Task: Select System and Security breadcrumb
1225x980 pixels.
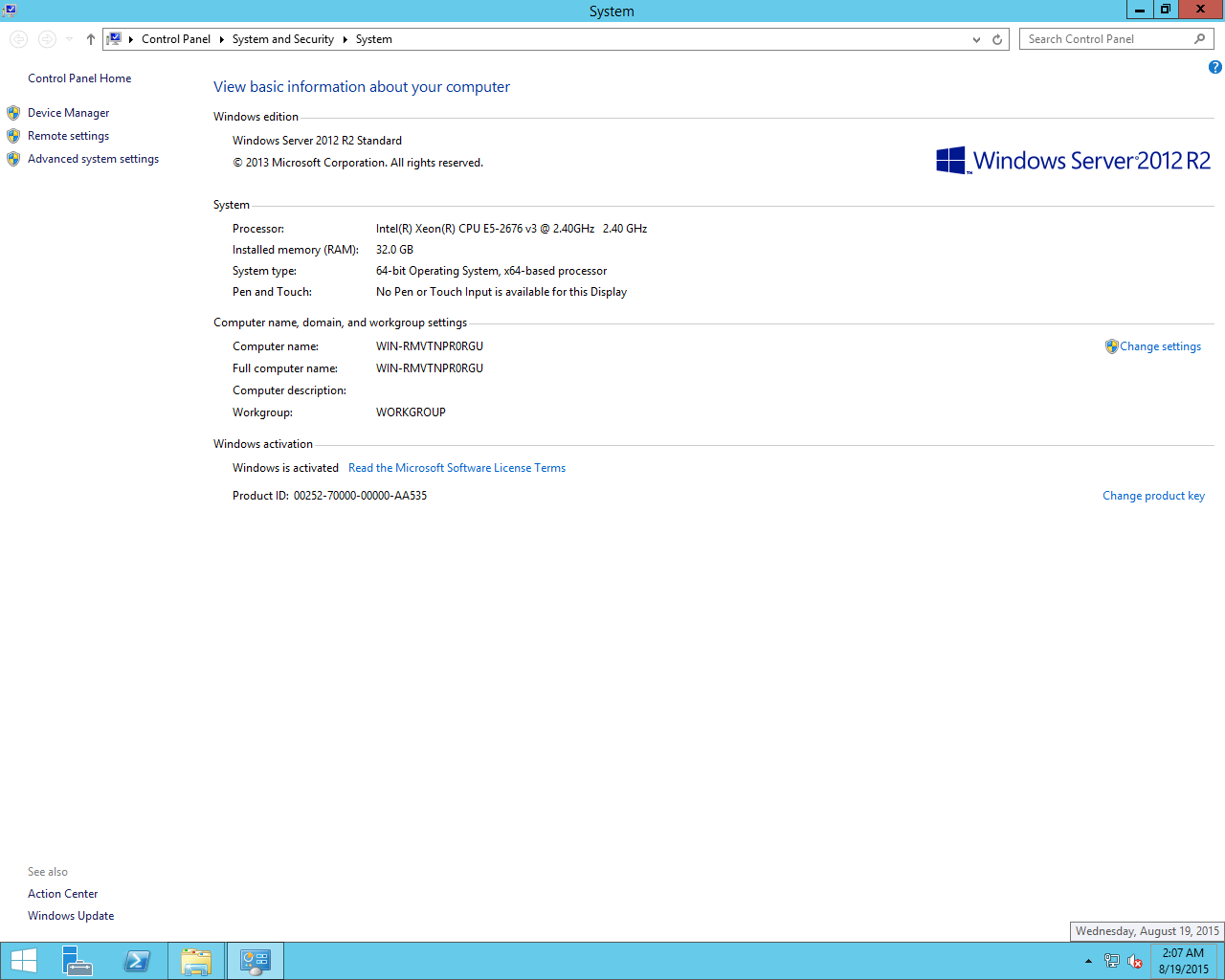Action: tap(282, 39)
